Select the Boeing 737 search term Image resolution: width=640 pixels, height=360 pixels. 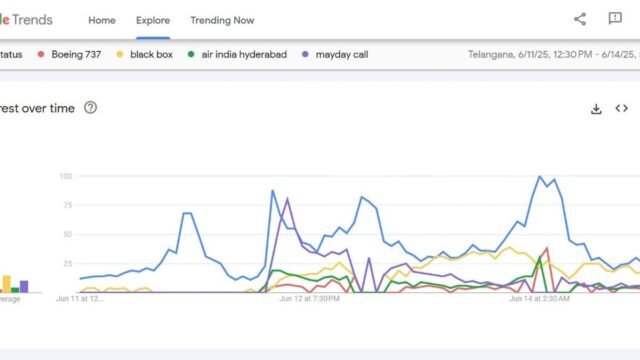[76, 55]
